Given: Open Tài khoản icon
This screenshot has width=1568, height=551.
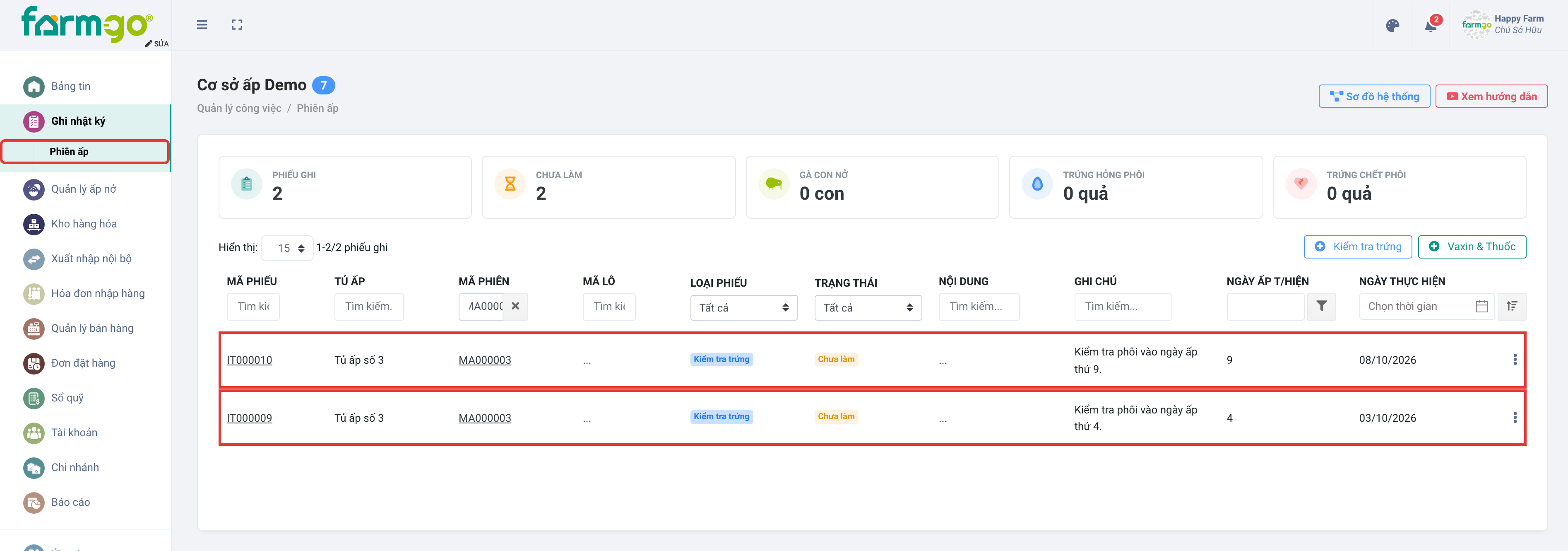Looking at the screenshot, I should (34, 433).
